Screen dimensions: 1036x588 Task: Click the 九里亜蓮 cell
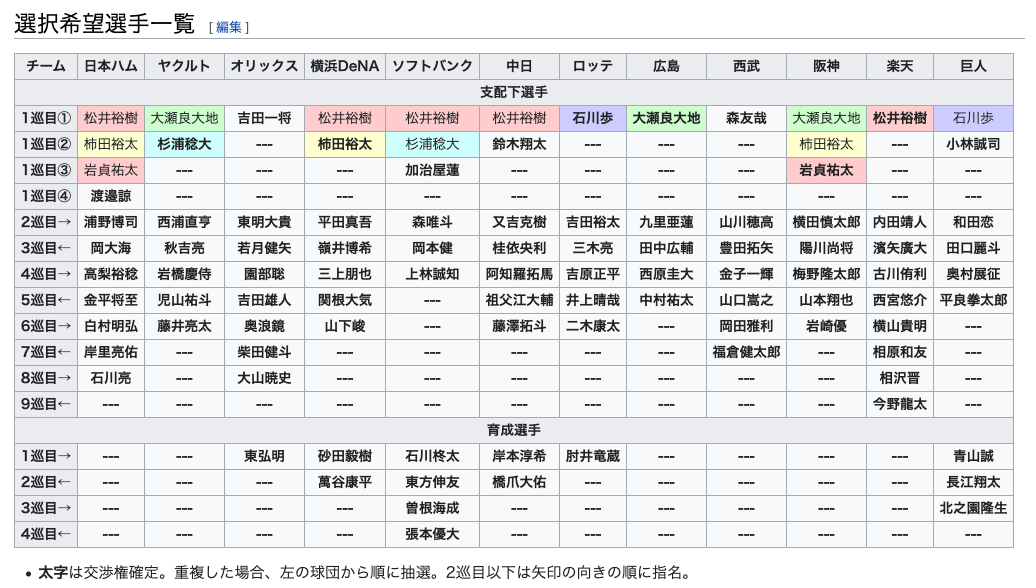point(666,222)
